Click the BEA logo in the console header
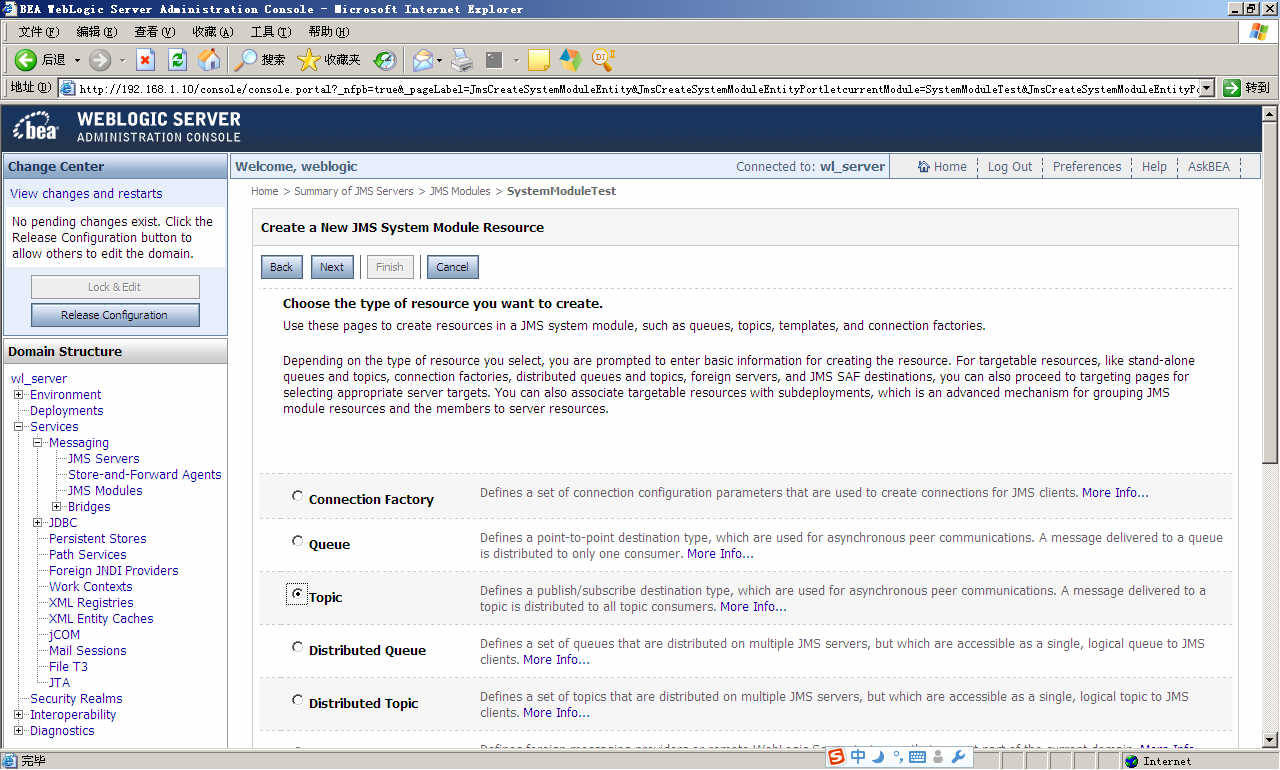The height and width of the screenshot is (770, 1280). [37, 128]
